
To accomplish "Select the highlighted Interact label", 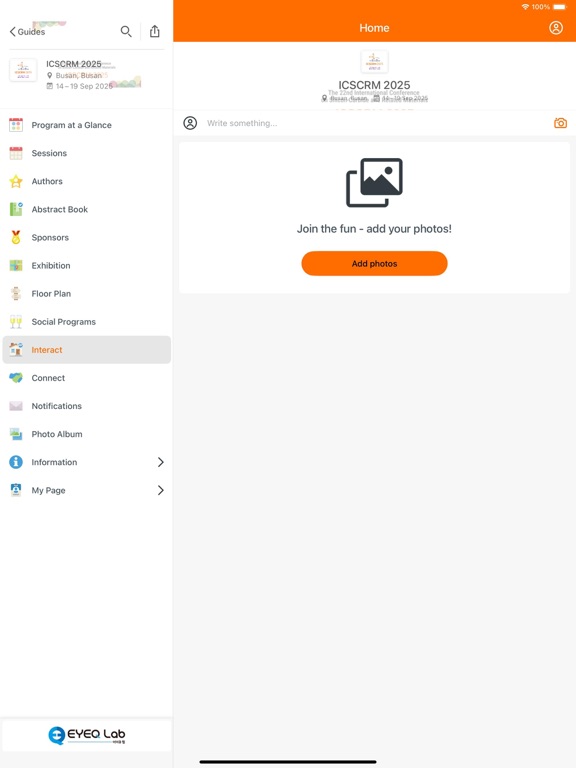I will tap(47, 350).
